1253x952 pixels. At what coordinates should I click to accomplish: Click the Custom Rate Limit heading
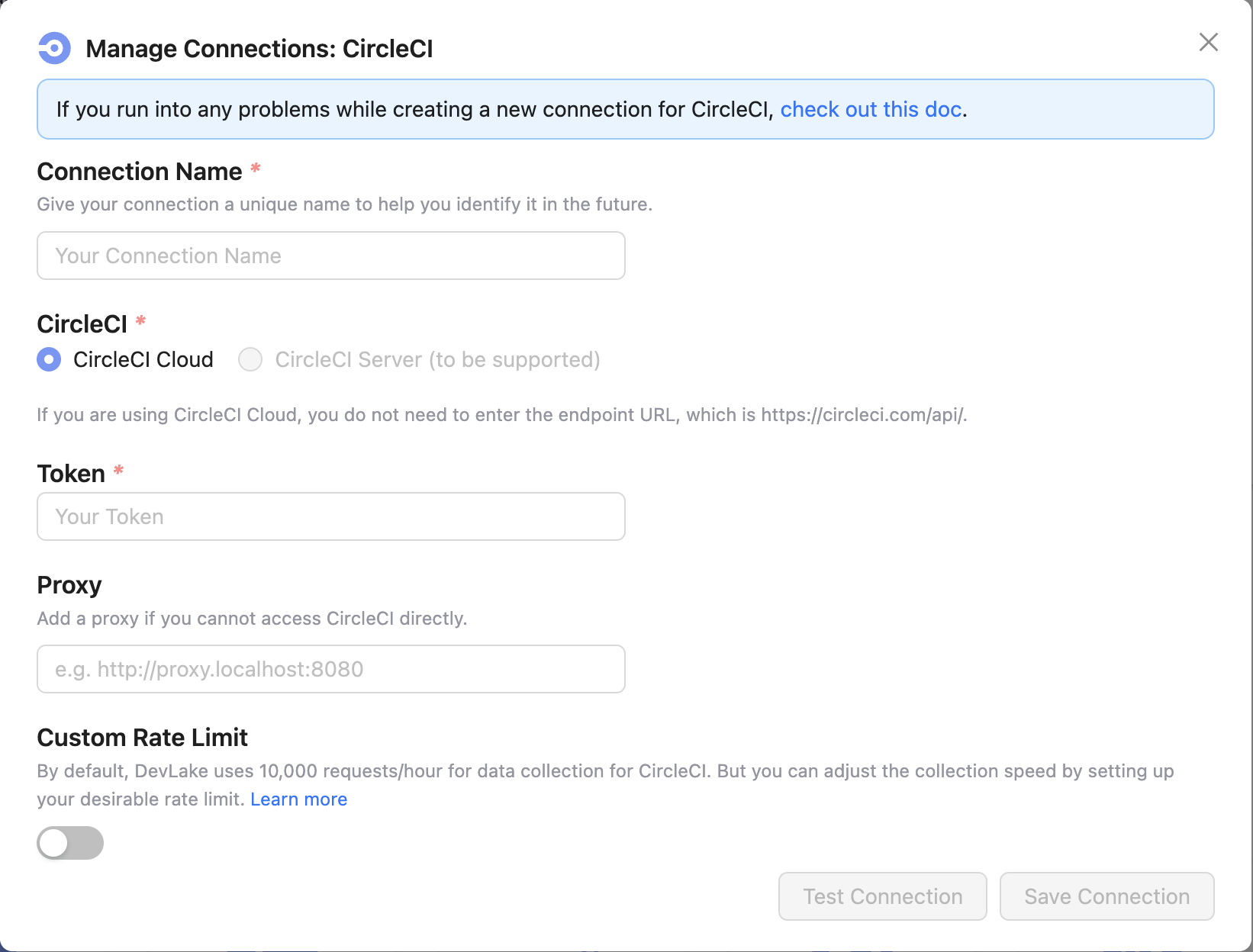coord(143,738)
